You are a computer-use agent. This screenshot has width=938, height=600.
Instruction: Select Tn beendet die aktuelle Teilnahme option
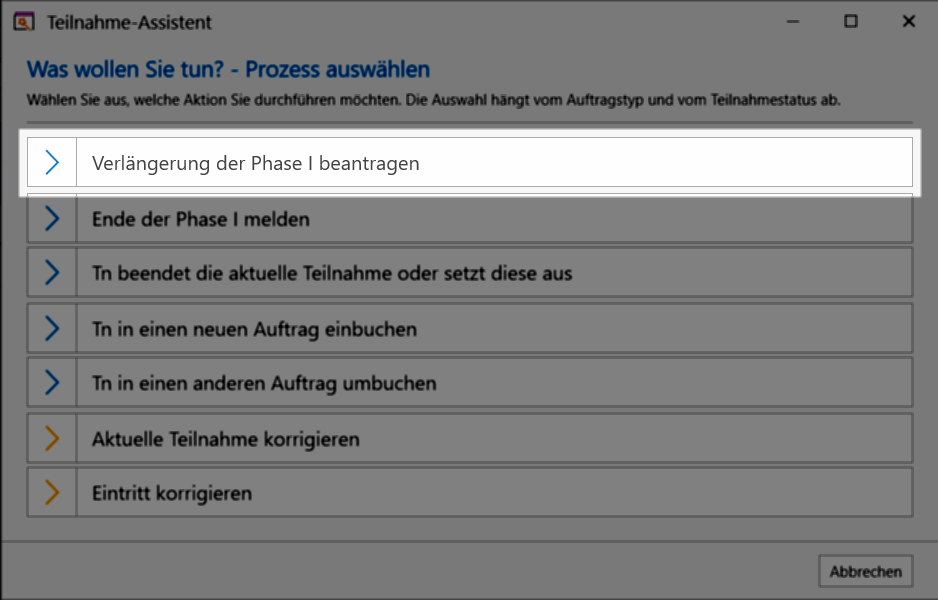(331, 273)
